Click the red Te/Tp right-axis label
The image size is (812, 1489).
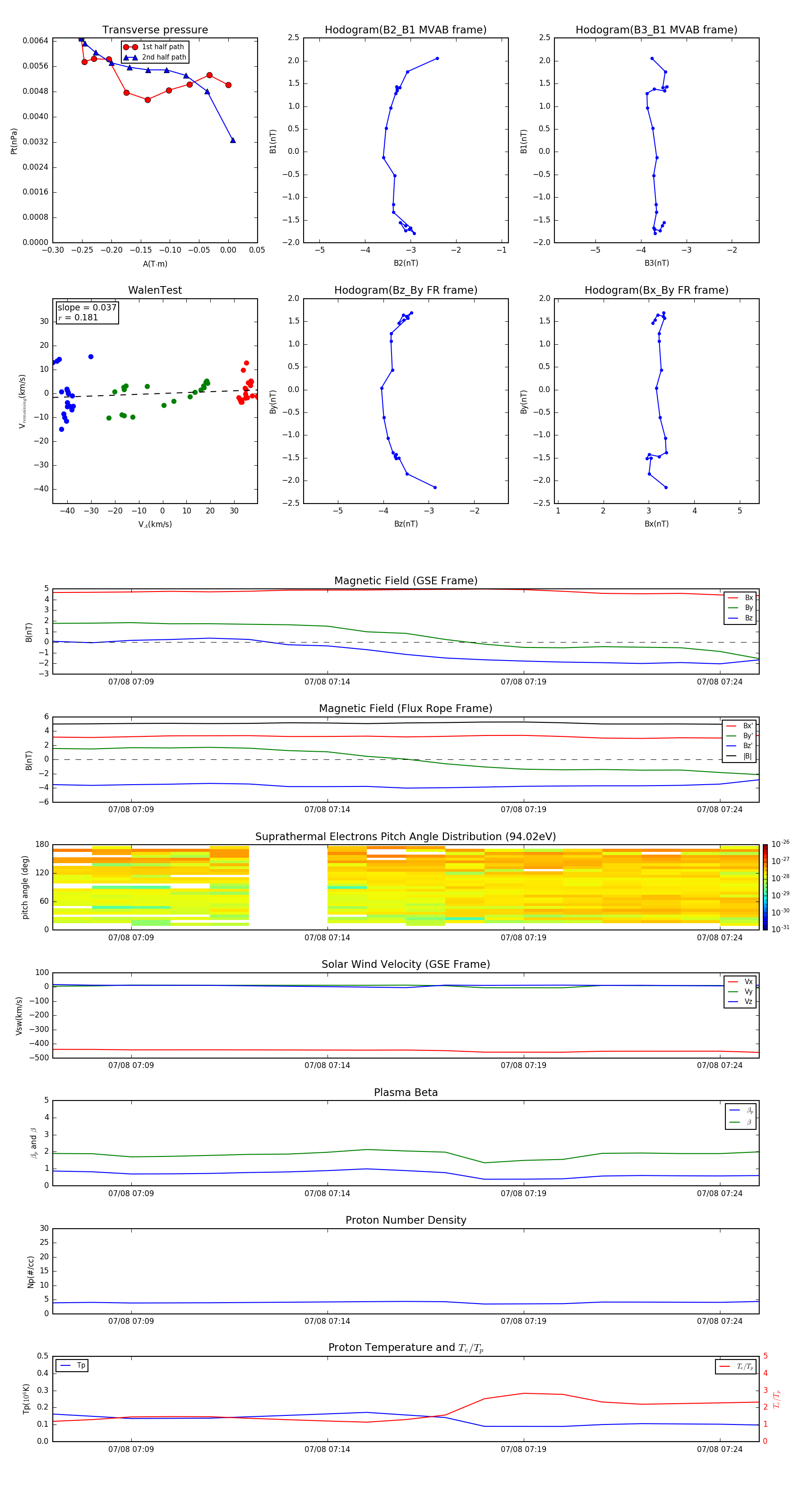[x=777, y=1399]
